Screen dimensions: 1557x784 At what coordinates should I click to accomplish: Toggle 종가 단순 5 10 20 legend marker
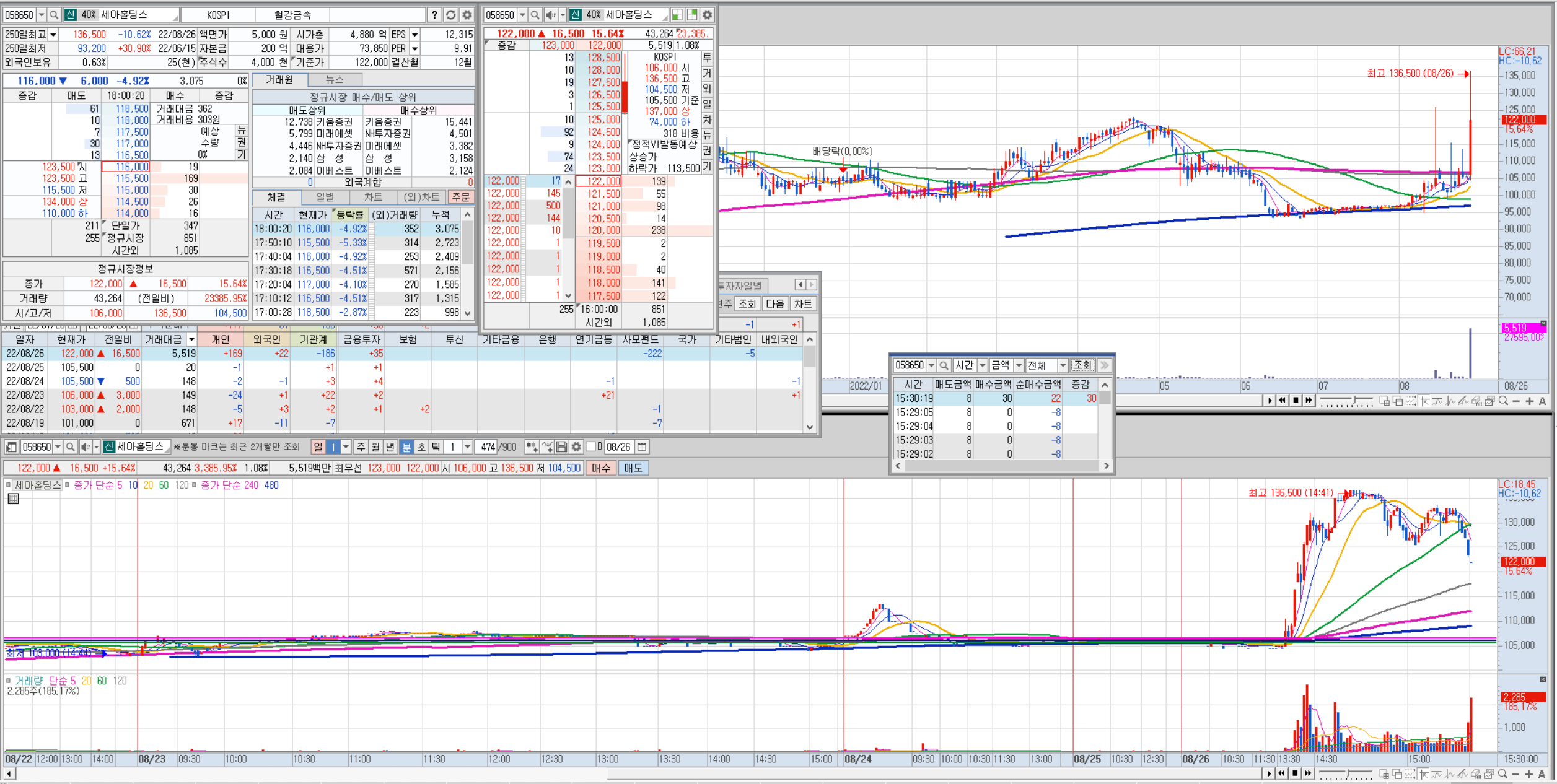point(68,485)
